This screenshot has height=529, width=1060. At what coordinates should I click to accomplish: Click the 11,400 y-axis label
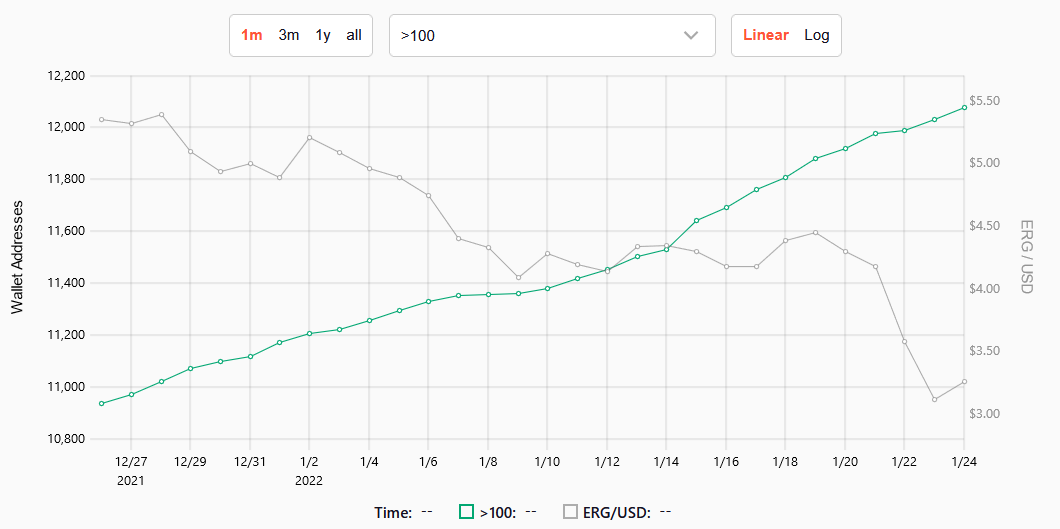(x=66, y=283)
